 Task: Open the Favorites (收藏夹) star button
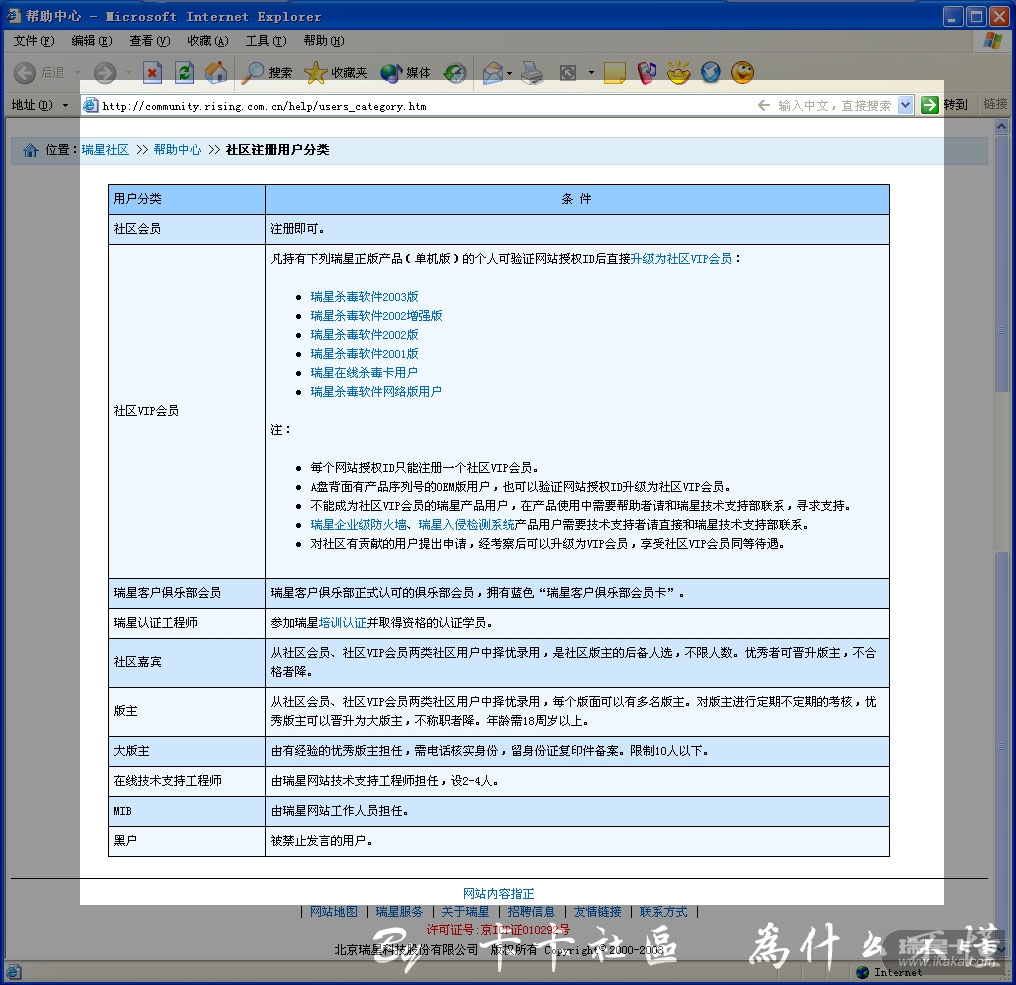point(336,72)
